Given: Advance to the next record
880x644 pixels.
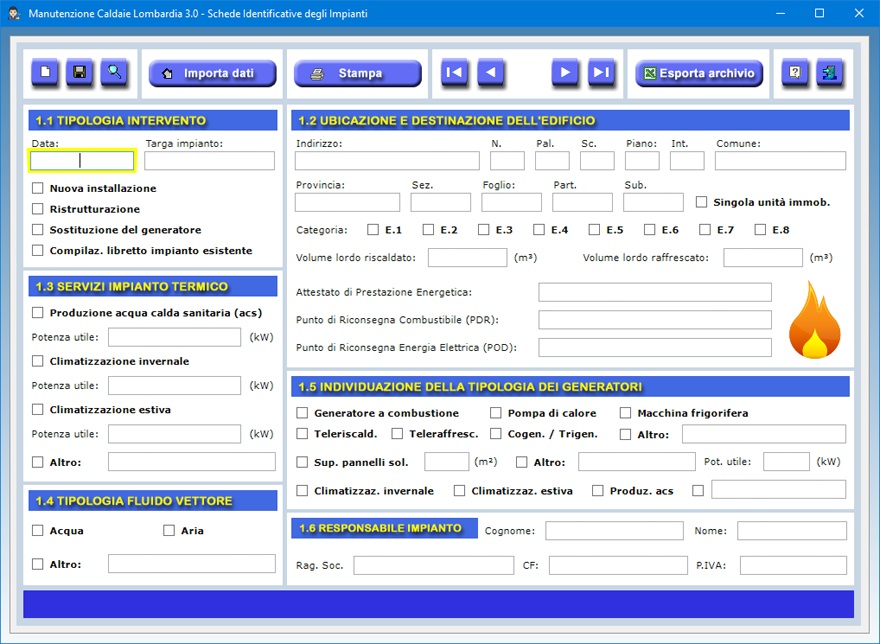Looking at the screenshot, I should 565,72.
